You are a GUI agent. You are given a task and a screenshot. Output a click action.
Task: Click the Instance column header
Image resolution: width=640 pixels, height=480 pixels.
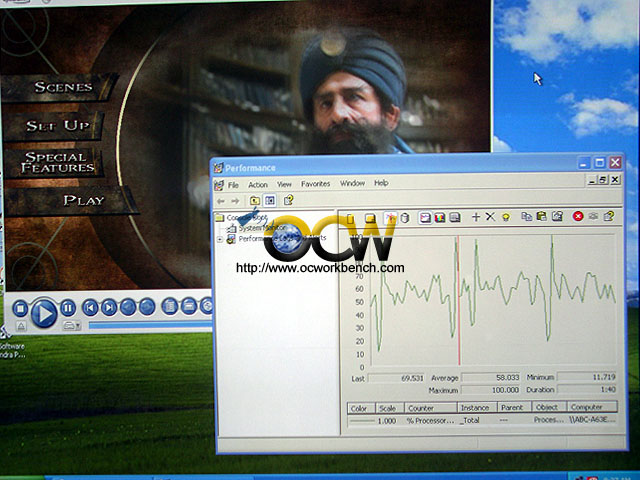(x=477, y=407)
